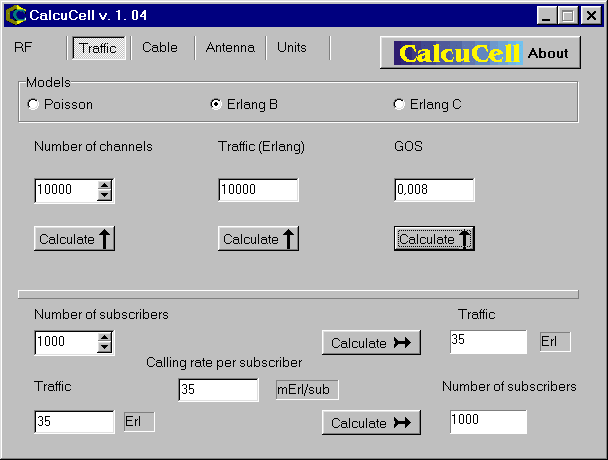
Task: Increase Number of channels with up arrow
Action: tap(105, 185)
